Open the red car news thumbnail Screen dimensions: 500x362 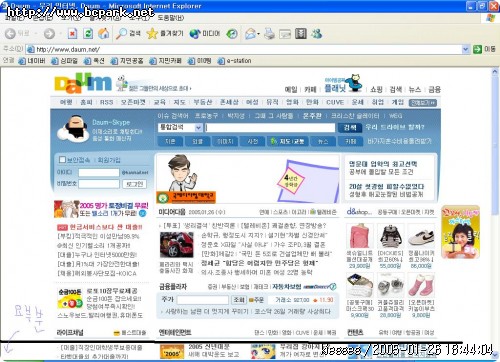176,245
